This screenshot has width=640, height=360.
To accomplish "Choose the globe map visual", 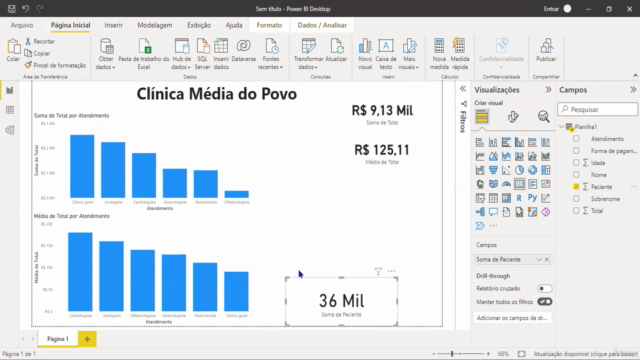I will 480,184.
